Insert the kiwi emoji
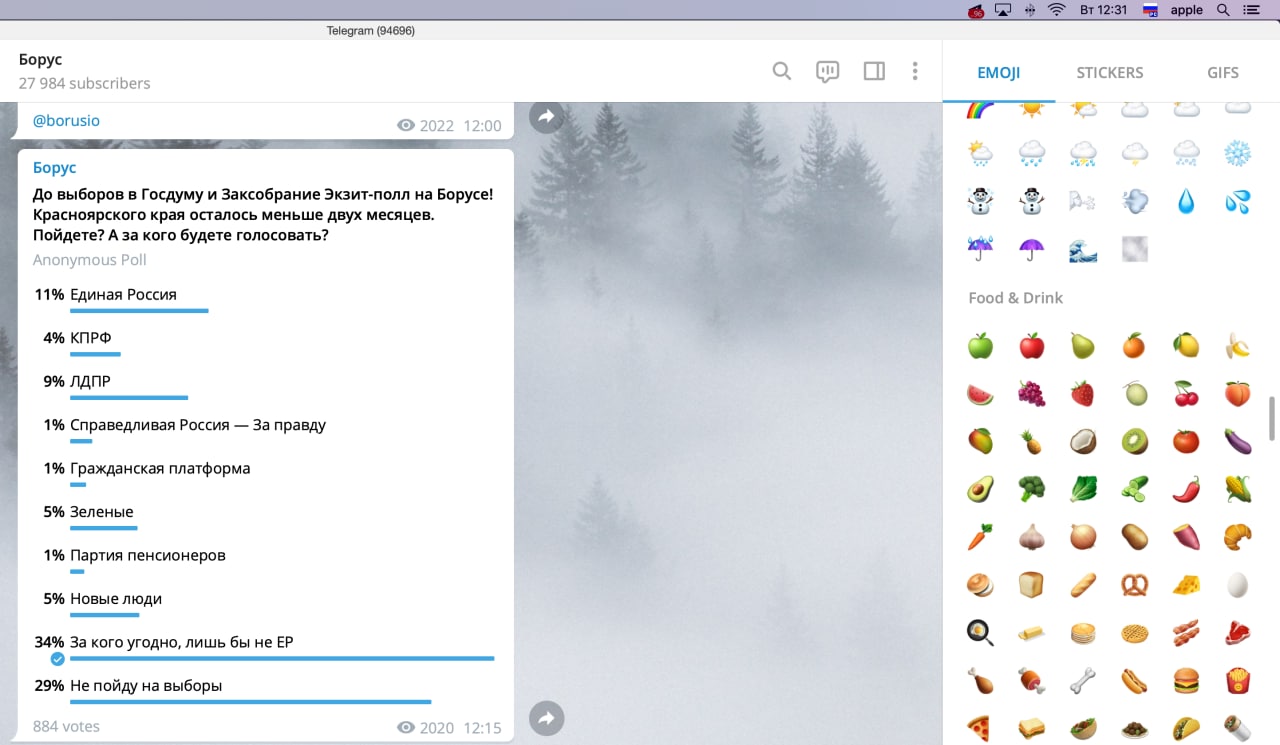 coord(1134,441)
